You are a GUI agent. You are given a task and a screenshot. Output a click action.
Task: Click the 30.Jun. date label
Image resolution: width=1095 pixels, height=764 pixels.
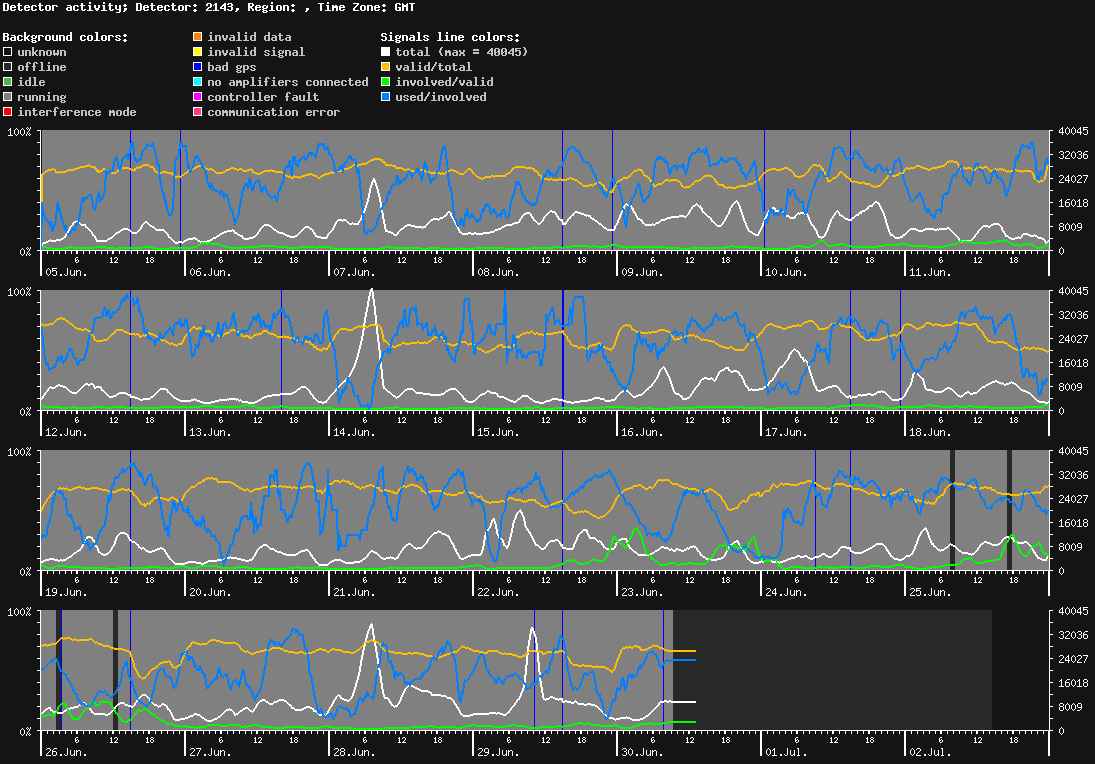click(x=642, y=752)
